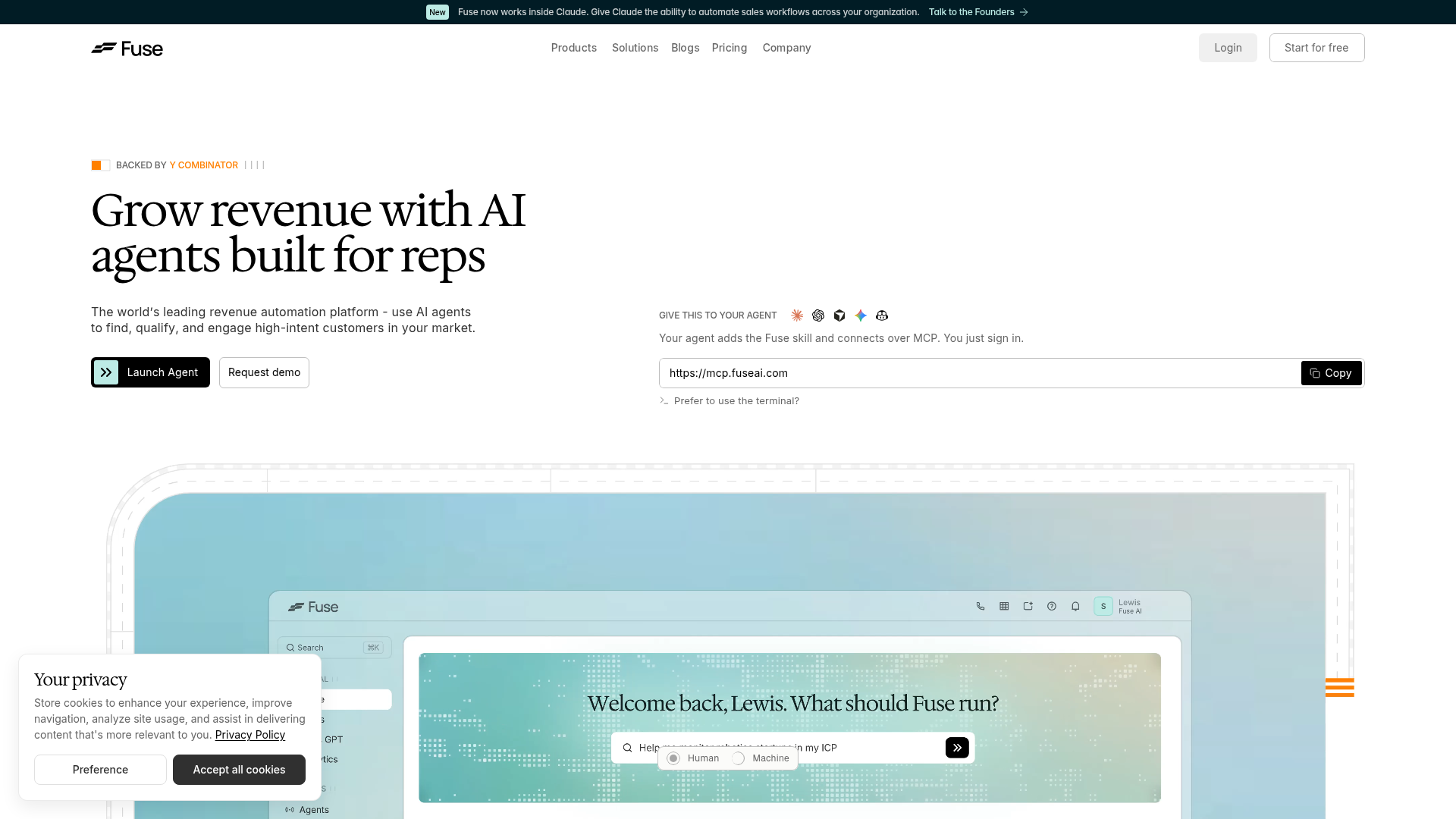Click the orange striped icon at right edge
This screenshot has width=1456, height=819.
pyautogui.click(x=1340, y=687)
